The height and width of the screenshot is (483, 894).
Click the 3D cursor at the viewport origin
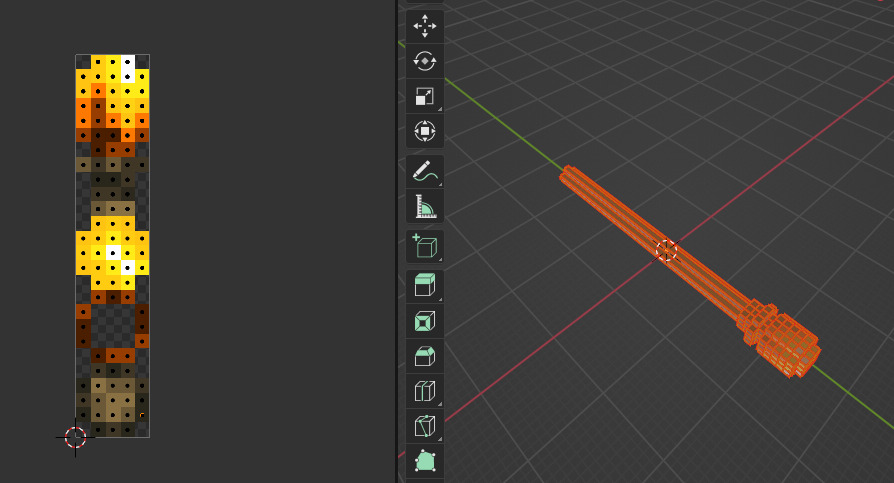(666, 250)
